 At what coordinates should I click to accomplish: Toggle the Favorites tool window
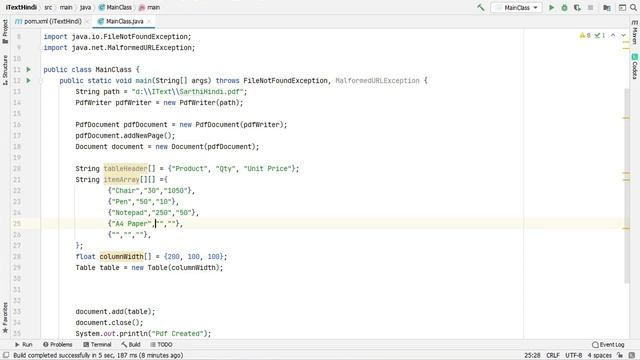click(5, 318)
